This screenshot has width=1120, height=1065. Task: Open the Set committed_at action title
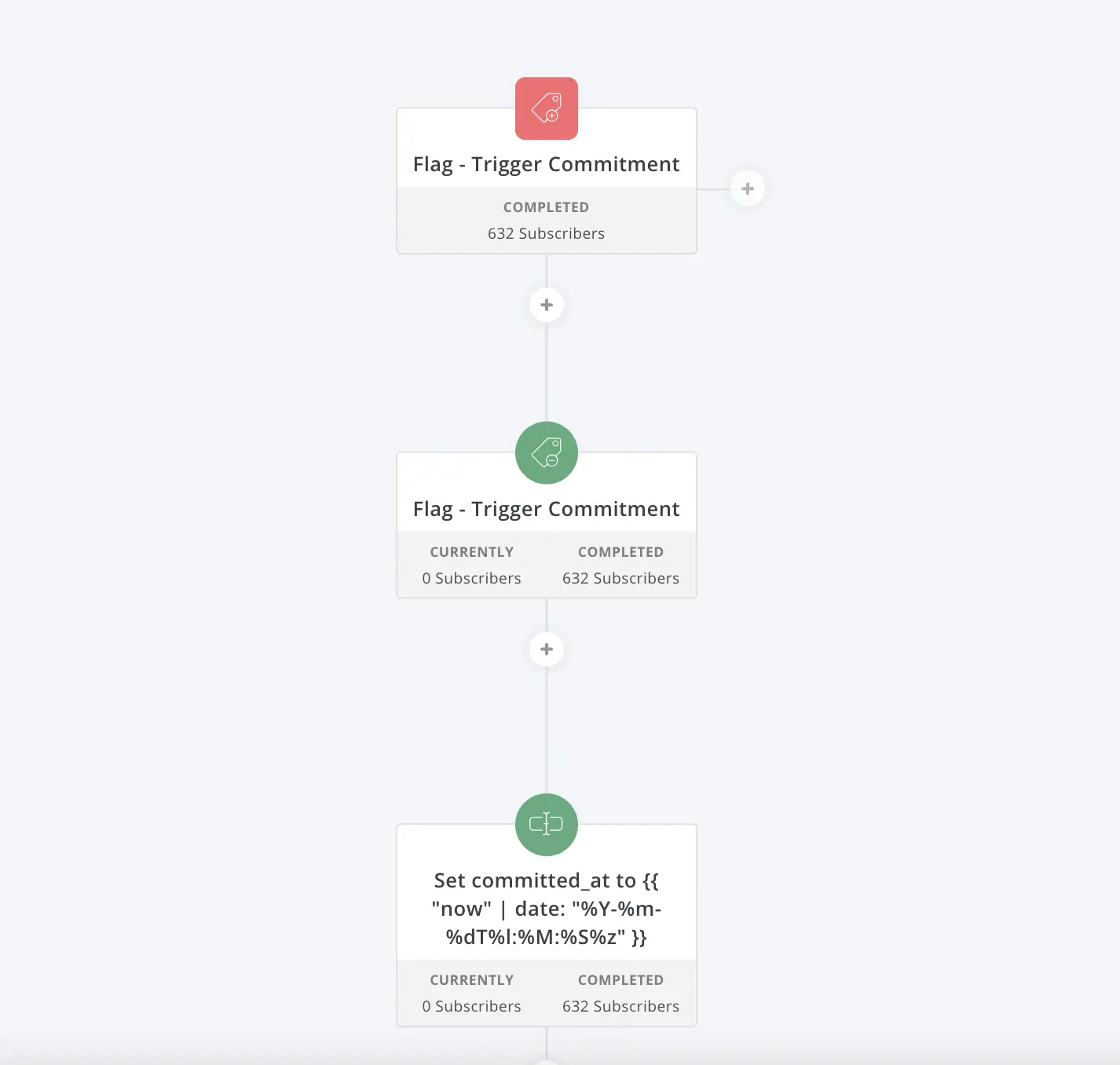click(547, 909)
